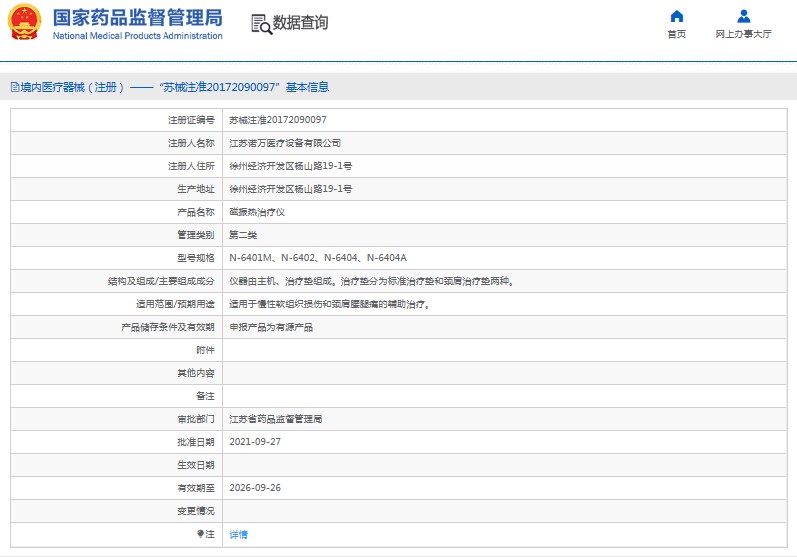Click National Medical Products Administration text

(x=138, y=36)
